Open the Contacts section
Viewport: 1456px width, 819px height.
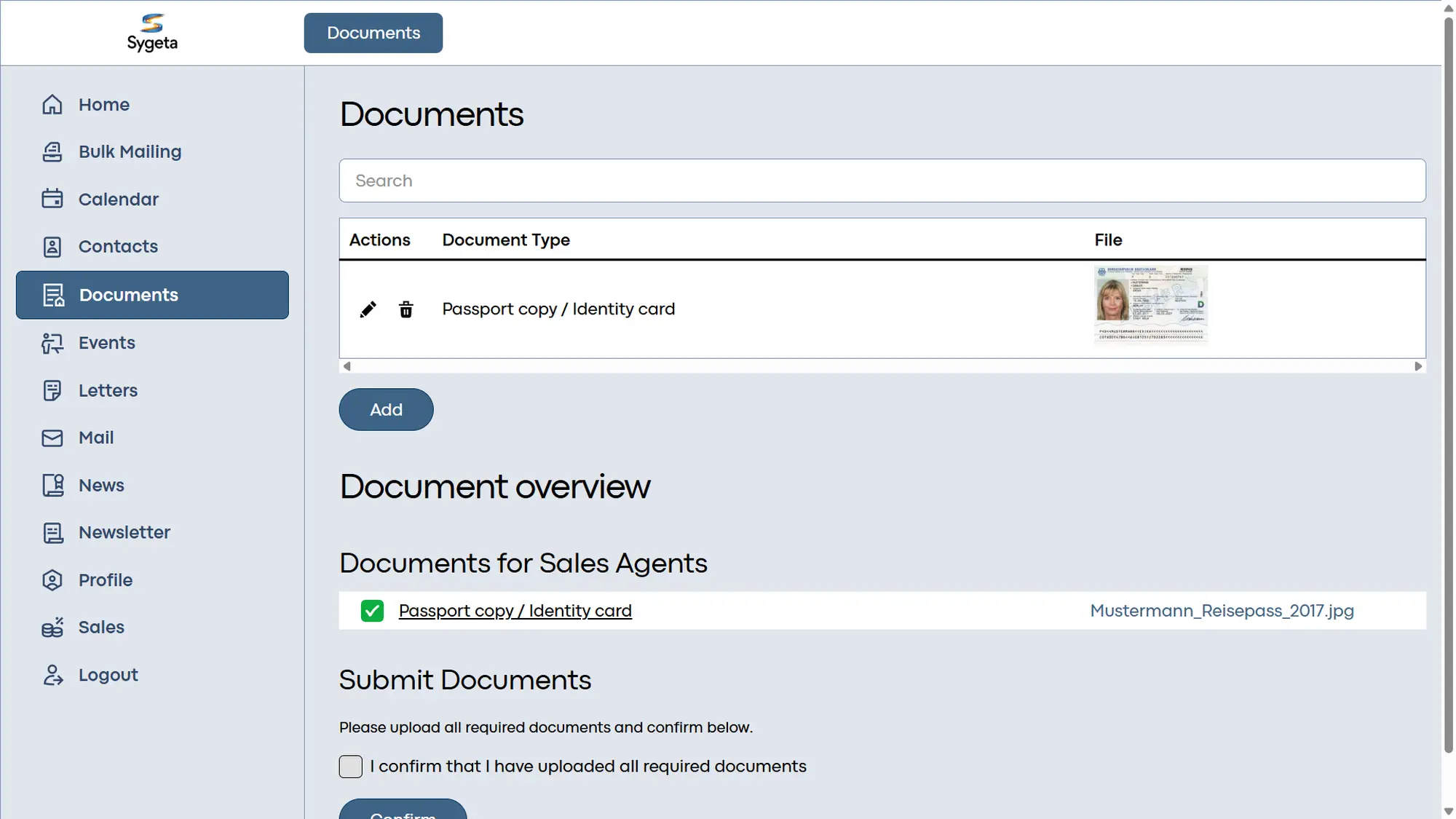(x=118, y=246)
